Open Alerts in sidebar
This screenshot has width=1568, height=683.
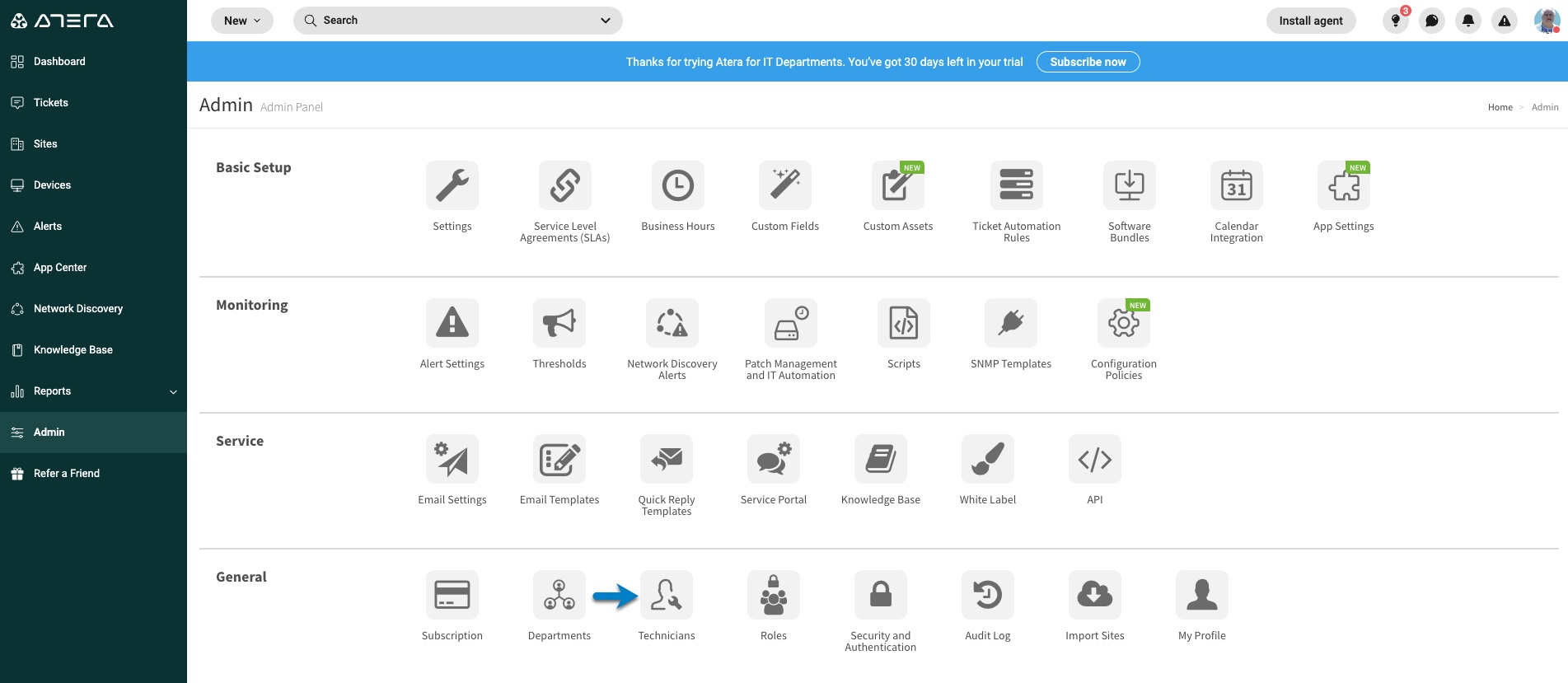[x=93, y=227]
